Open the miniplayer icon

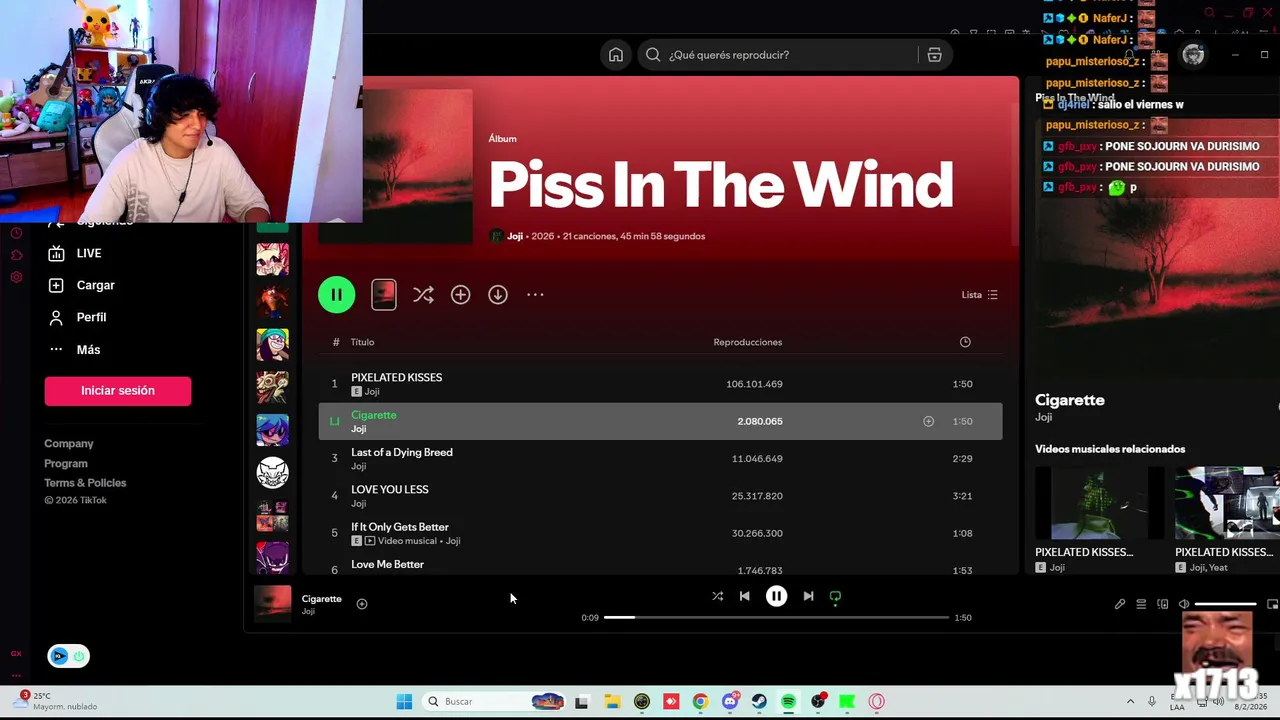click(1272, 604)
